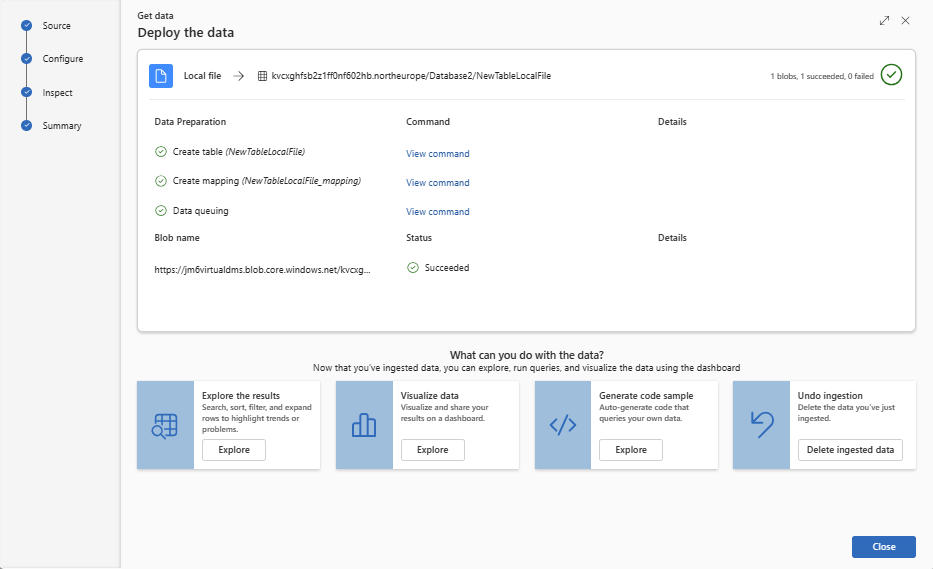
Task: Click the Generate code sample brackets icon
Action: [x=563, y=425]
